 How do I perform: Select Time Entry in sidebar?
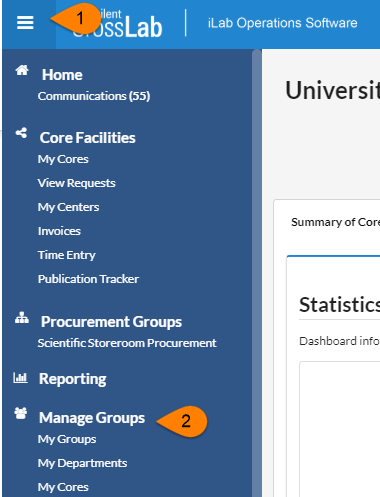click(x=67, y=255)
